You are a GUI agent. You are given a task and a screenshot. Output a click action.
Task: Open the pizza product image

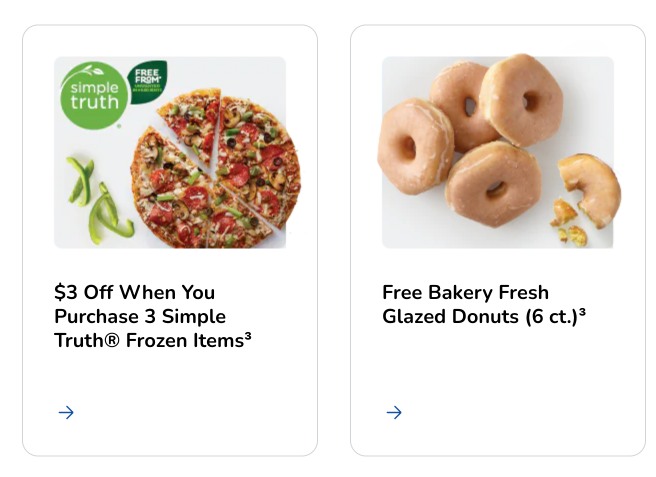coord(170,152)
